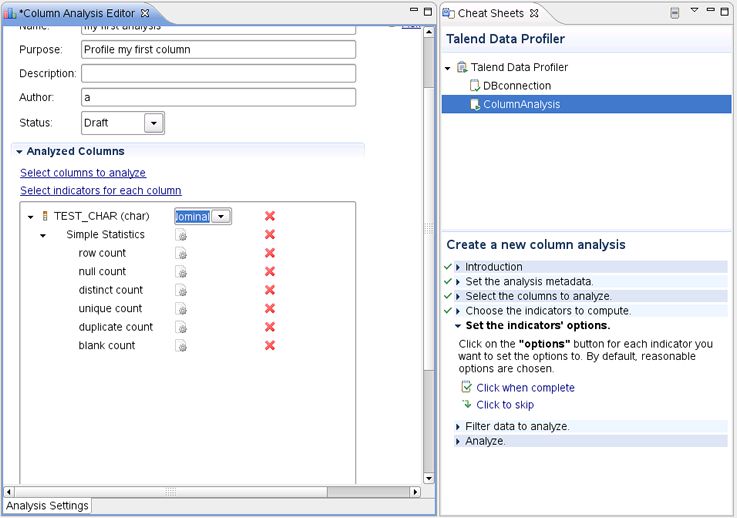Click the 'Click when complete' check icon
737x518 pixels.
(466, 387)
